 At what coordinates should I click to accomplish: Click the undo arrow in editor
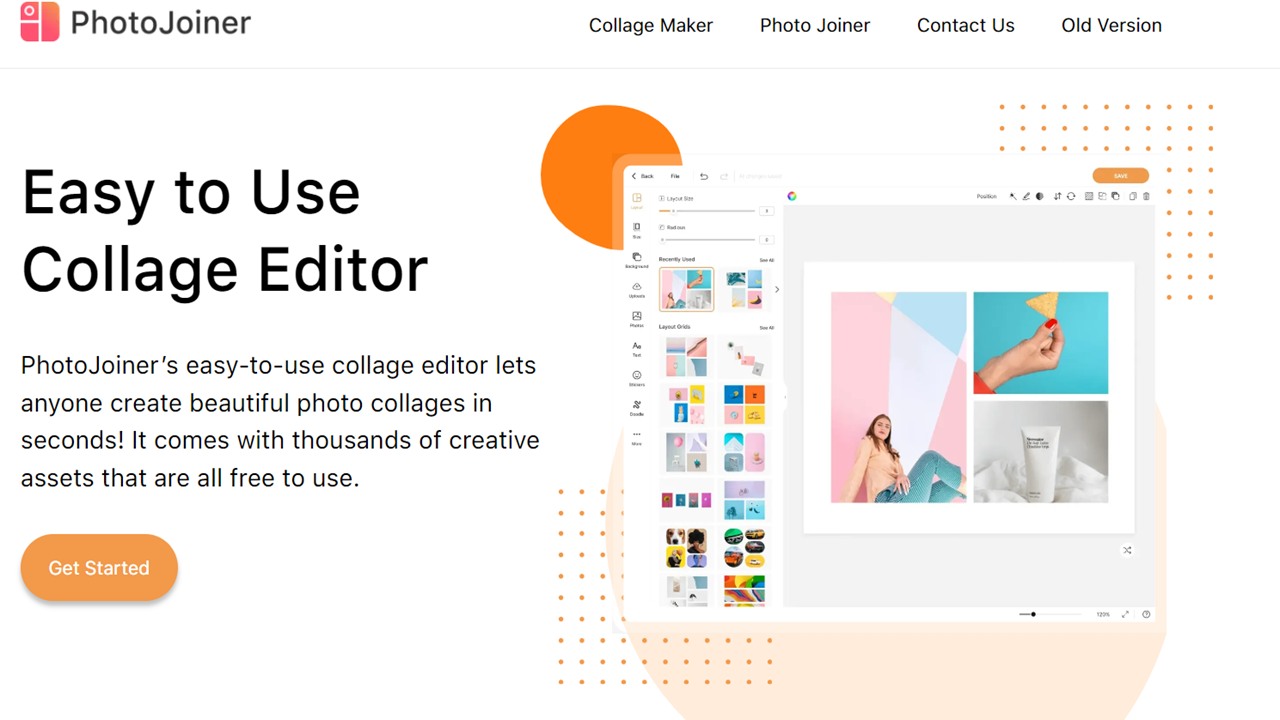coord(704,176)
